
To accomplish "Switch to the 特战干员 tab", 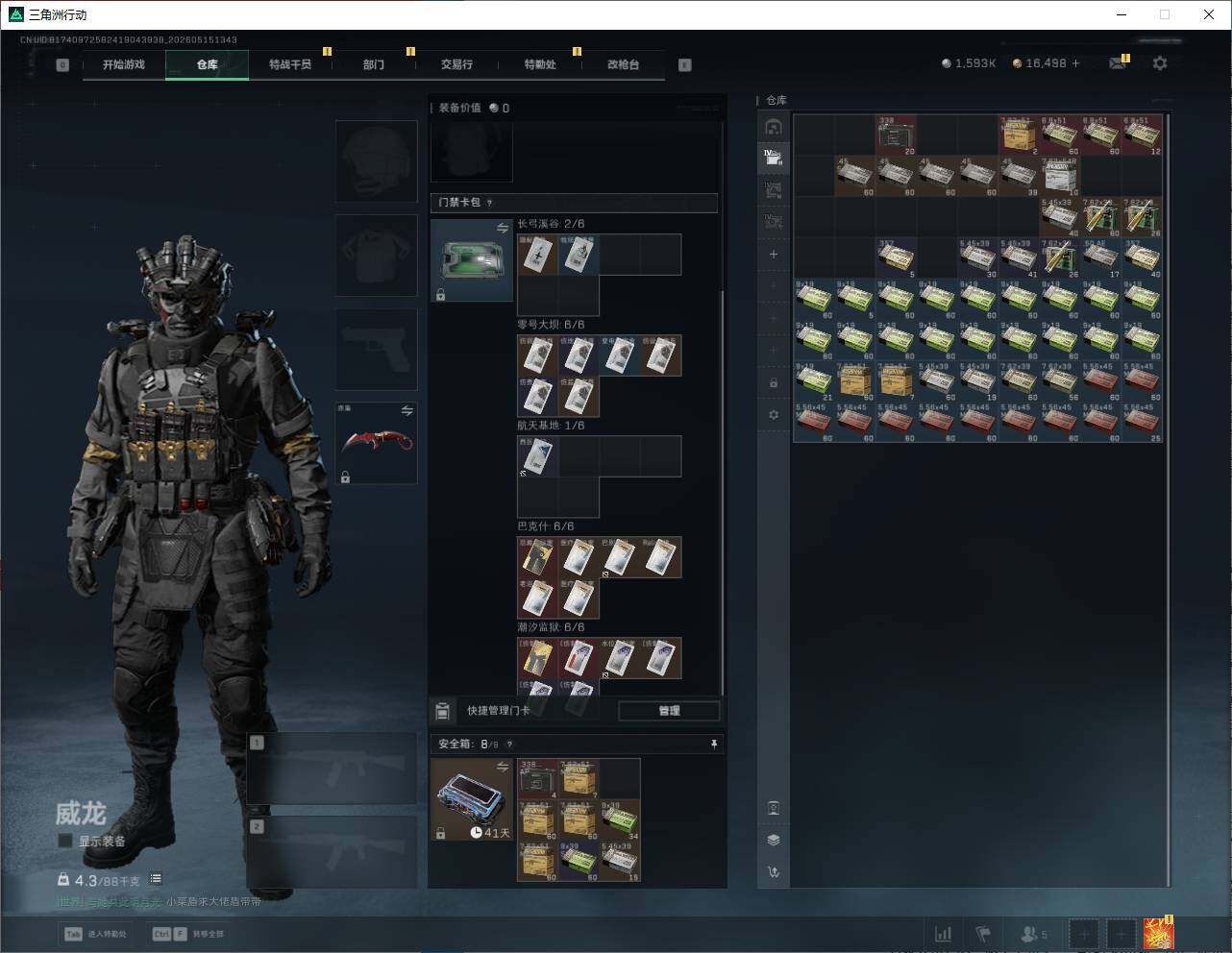I will click(x=290, y=64).
